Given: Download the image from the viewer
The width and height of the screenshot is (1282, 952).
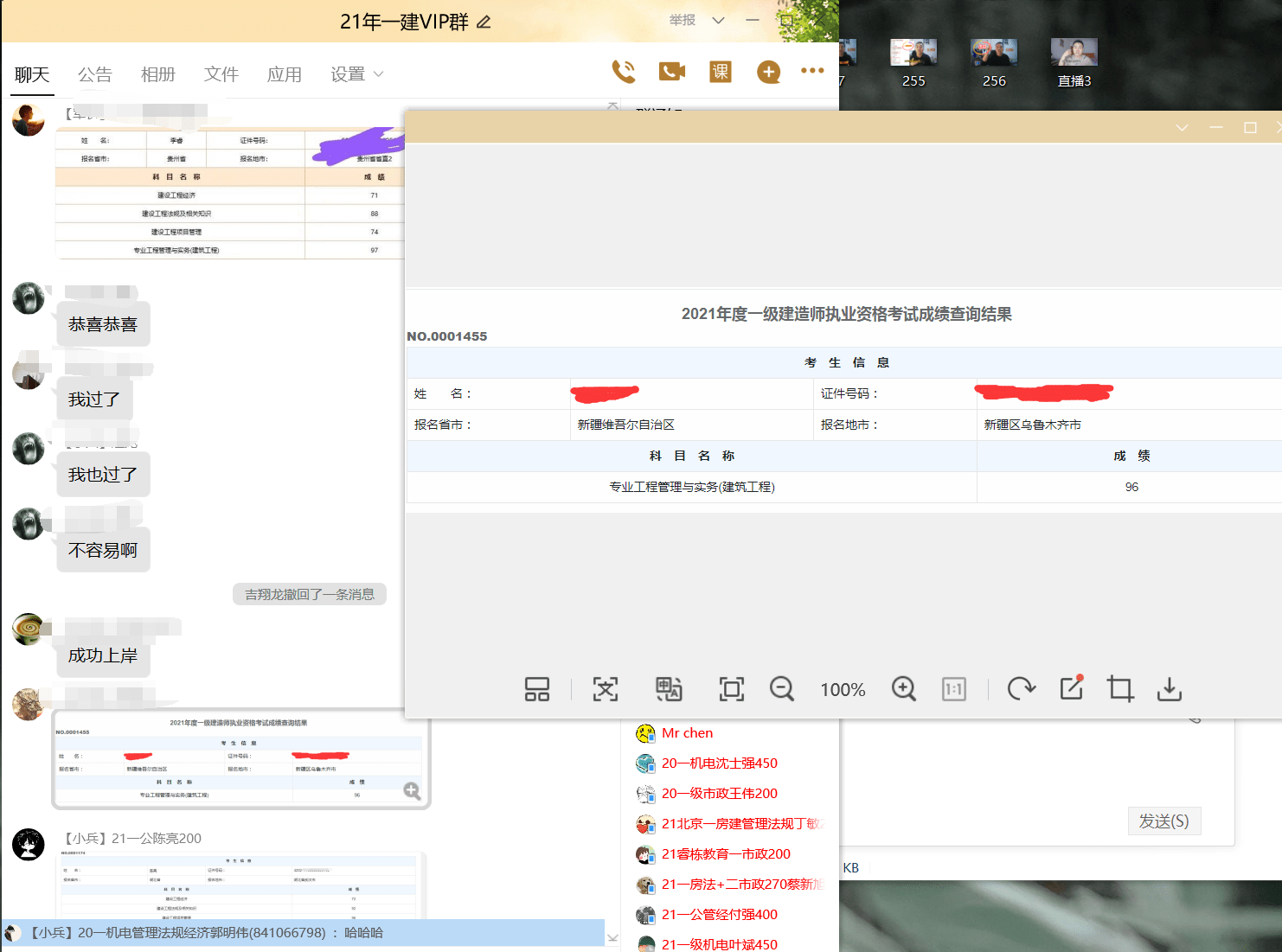Looking at the screenshot, I should click(1169, 689).
